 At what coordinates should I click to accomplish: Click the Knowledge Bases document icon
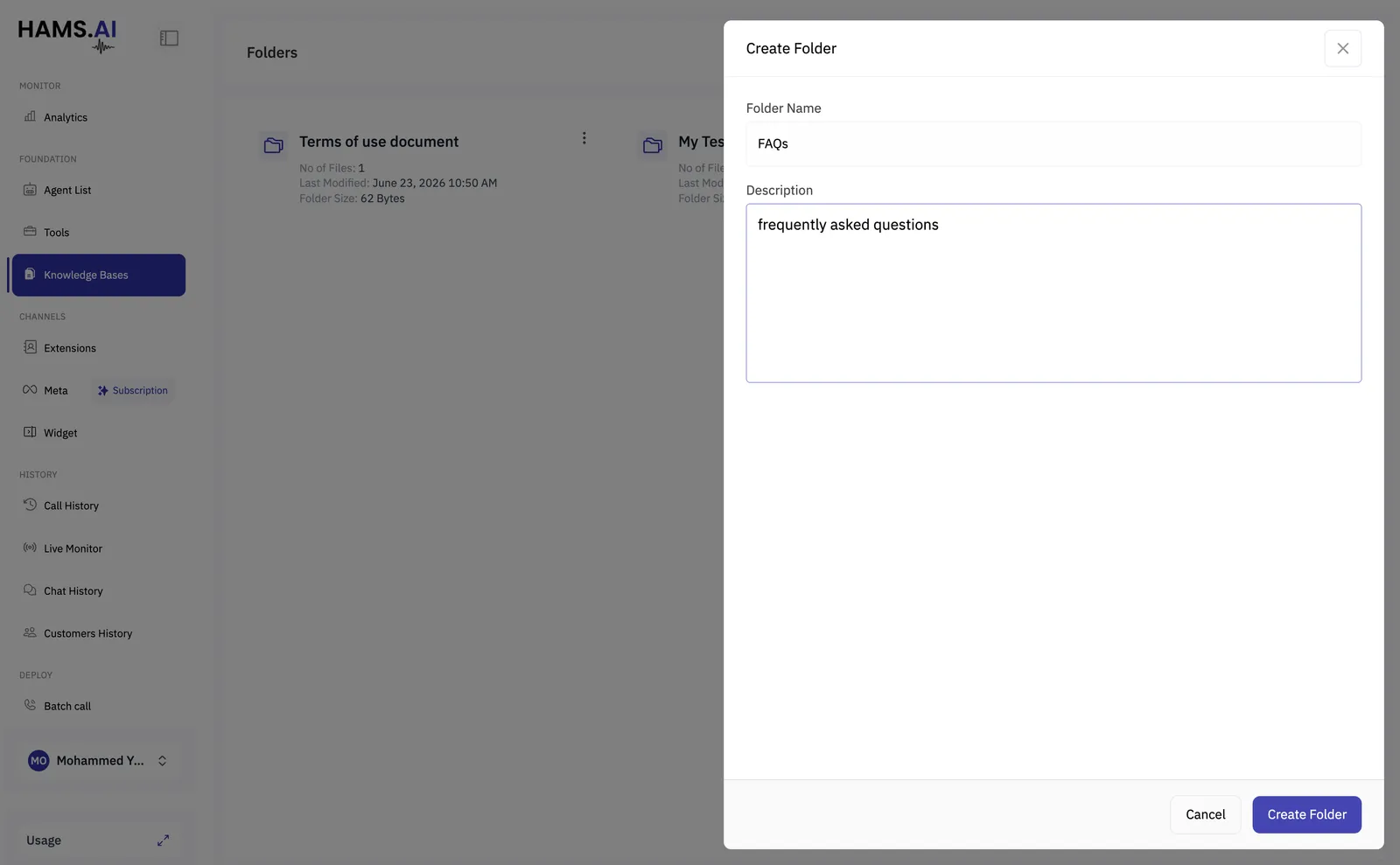(30, 275)
